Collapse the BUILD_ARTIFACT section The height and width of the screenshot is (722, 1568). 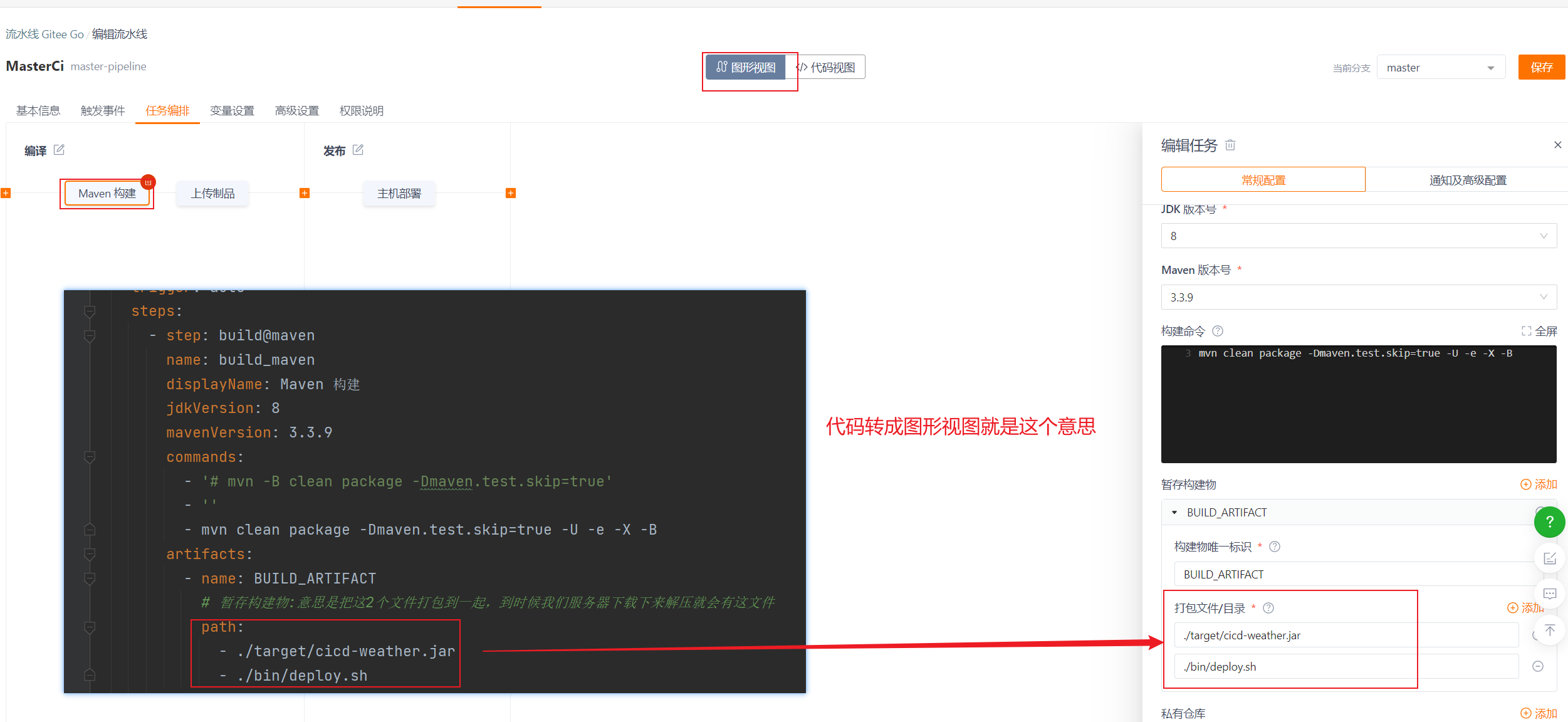pyautogui.click(x=1174, y=513)
